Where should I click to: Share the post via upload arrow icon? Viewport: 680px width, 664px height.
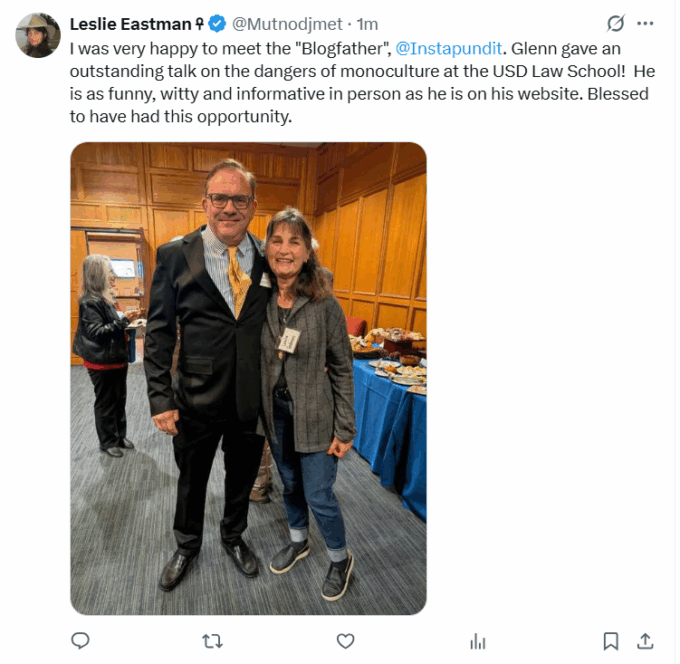(645, 641)
